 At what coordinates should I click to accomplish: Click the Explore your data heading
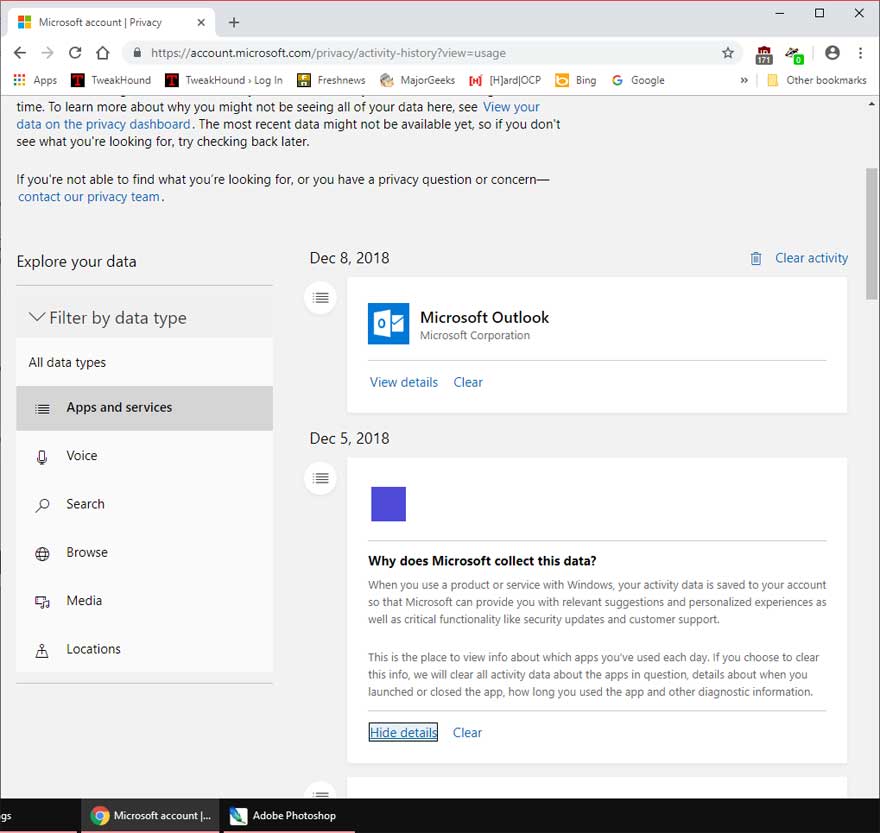tap(76, 262)
